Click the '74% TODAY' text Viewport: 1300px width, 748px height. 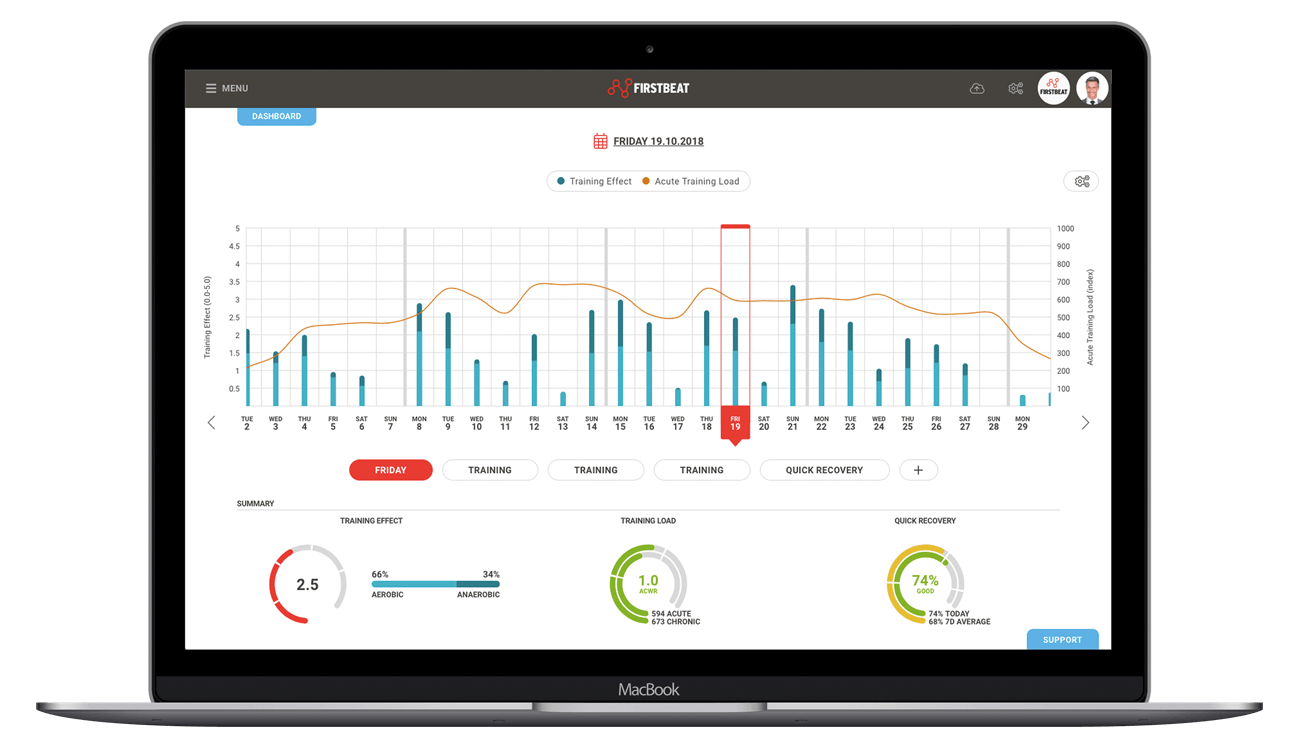tap(950, 614)
